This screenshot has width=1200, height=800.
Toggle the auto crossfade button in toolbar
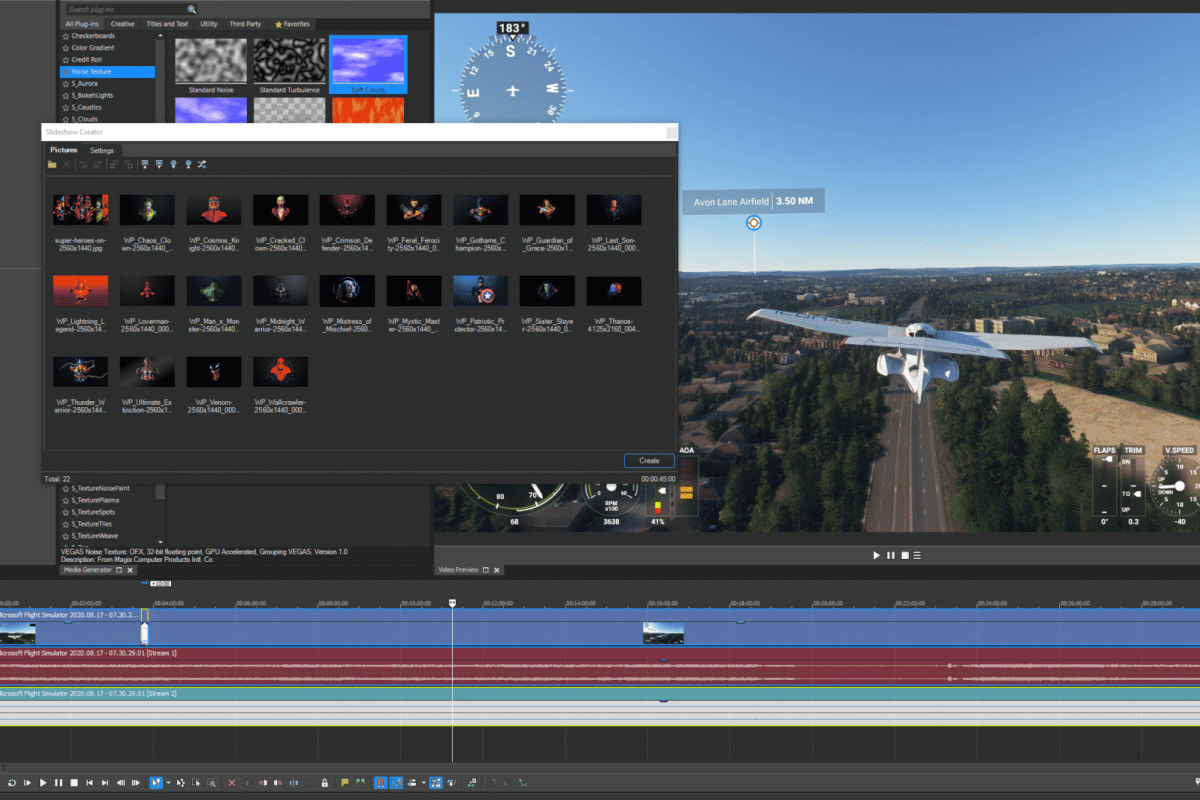pyautogui.click(x=397, y=782)
